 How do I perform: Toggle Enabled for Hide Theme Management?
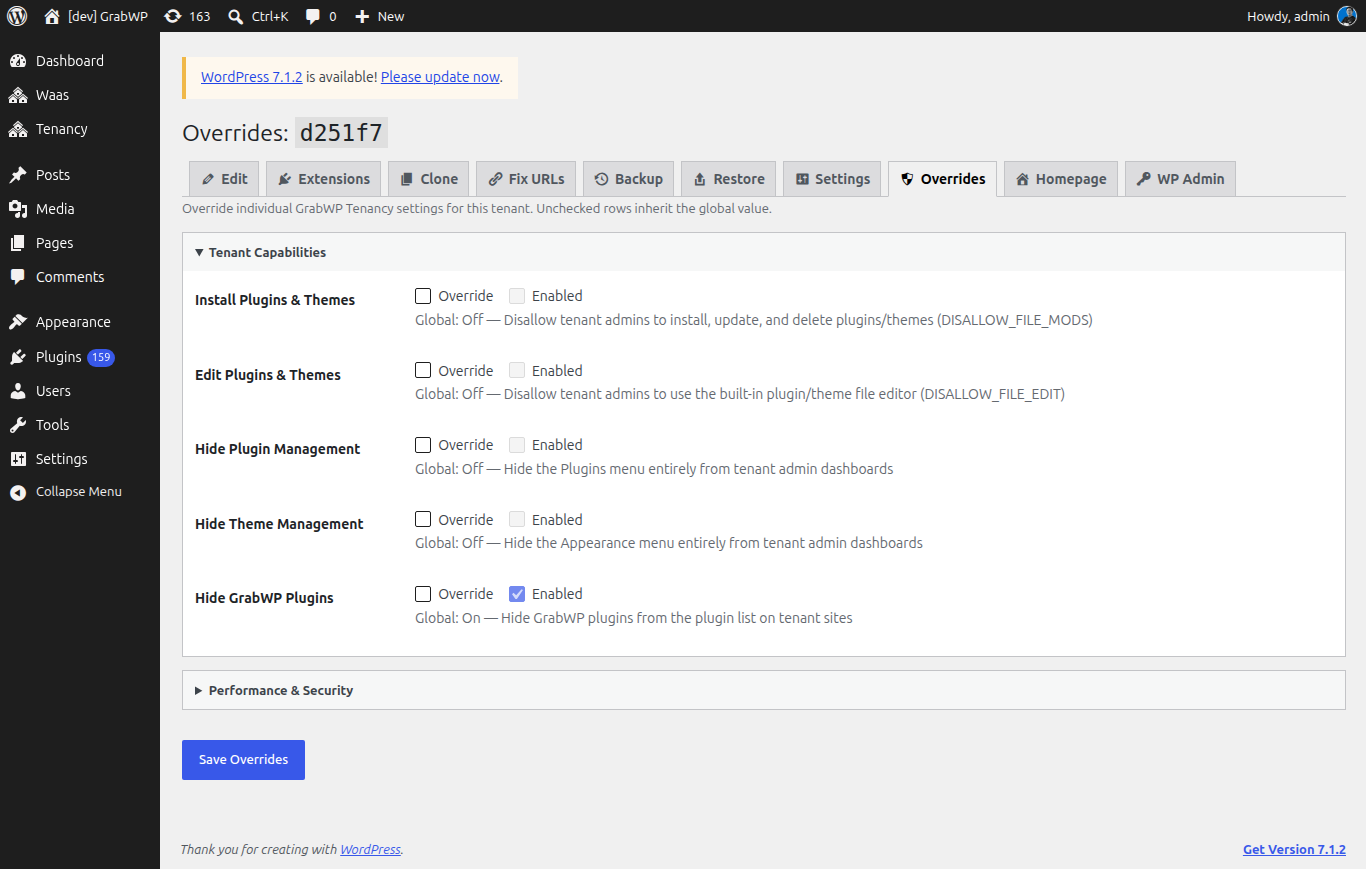(517, 520)
